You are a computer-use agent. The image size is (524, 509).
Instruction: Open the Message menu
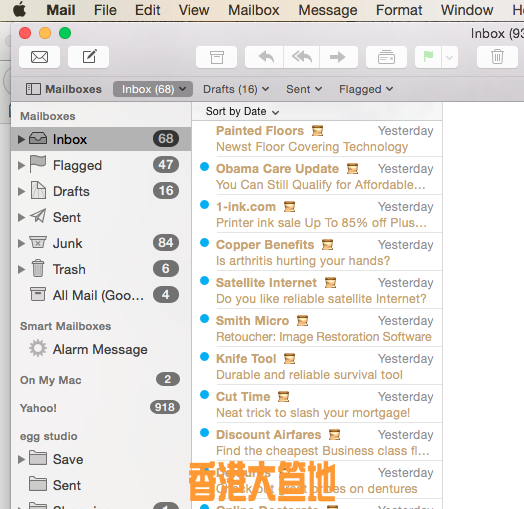[328, 10]
